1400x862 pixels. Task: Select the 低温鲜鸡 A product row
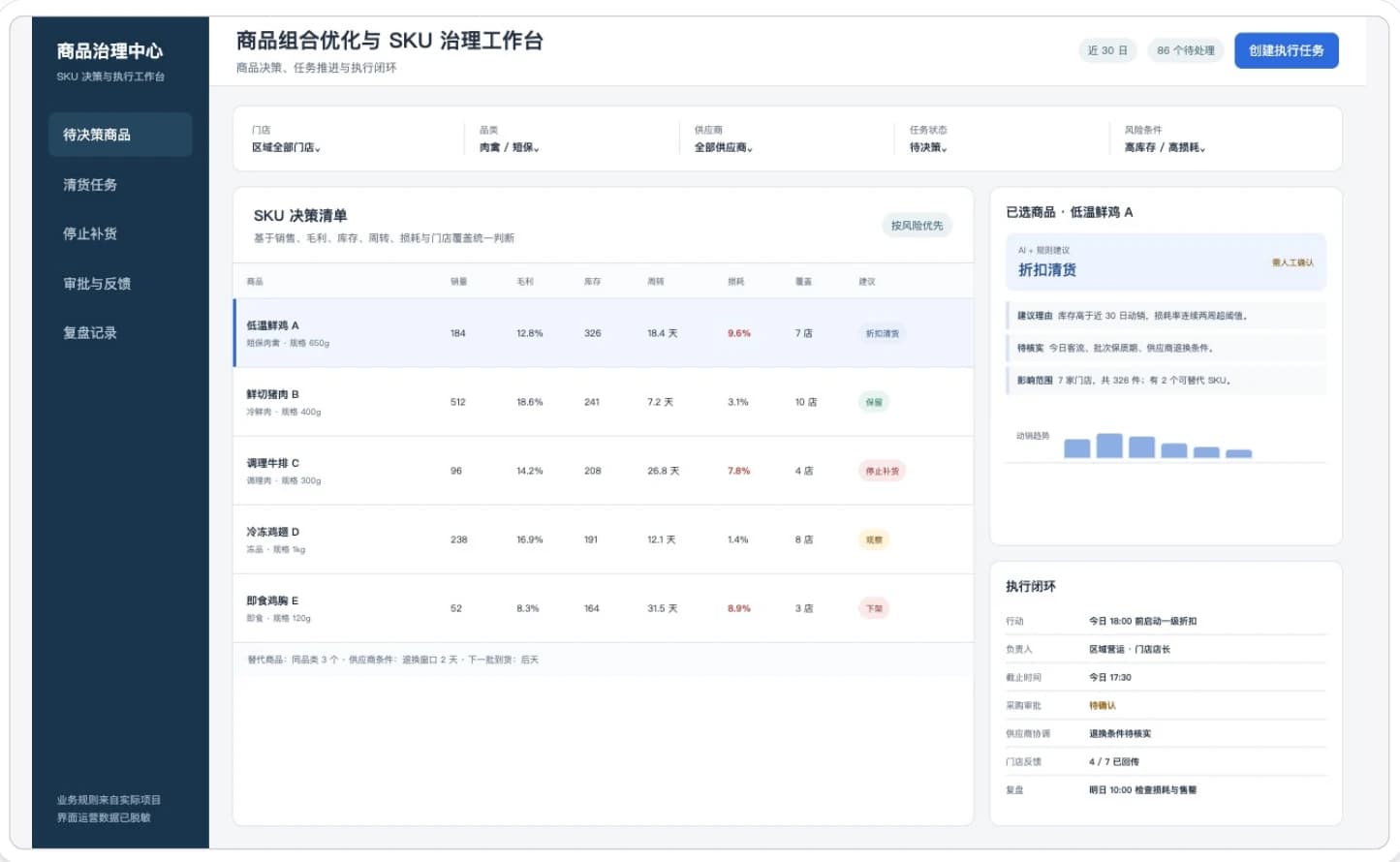coord(603,333)
